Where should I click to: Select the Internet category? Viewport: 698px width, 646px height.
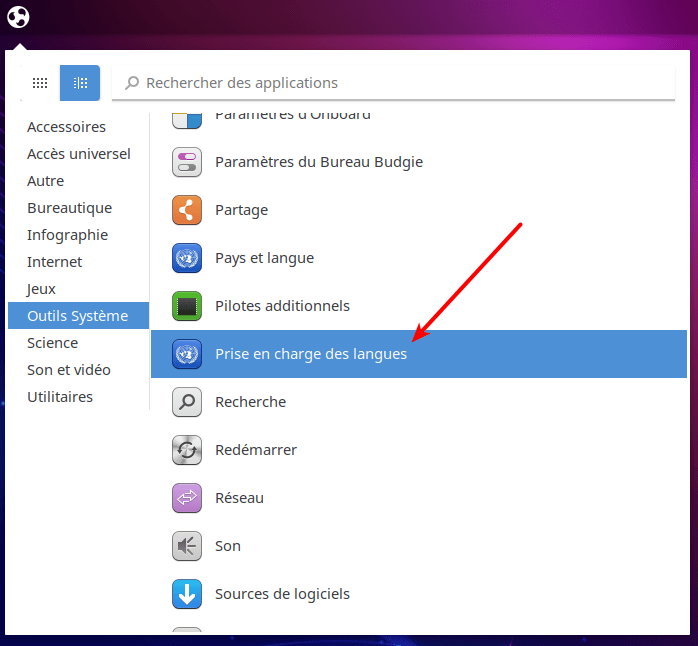[x=55, y=262]
